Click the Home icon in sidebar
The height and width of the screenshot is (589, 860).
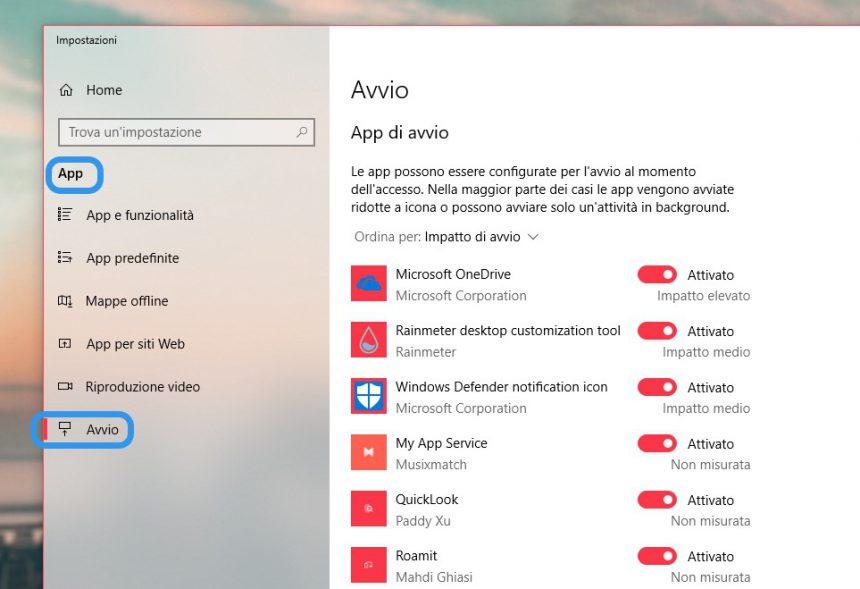point(66,90)
